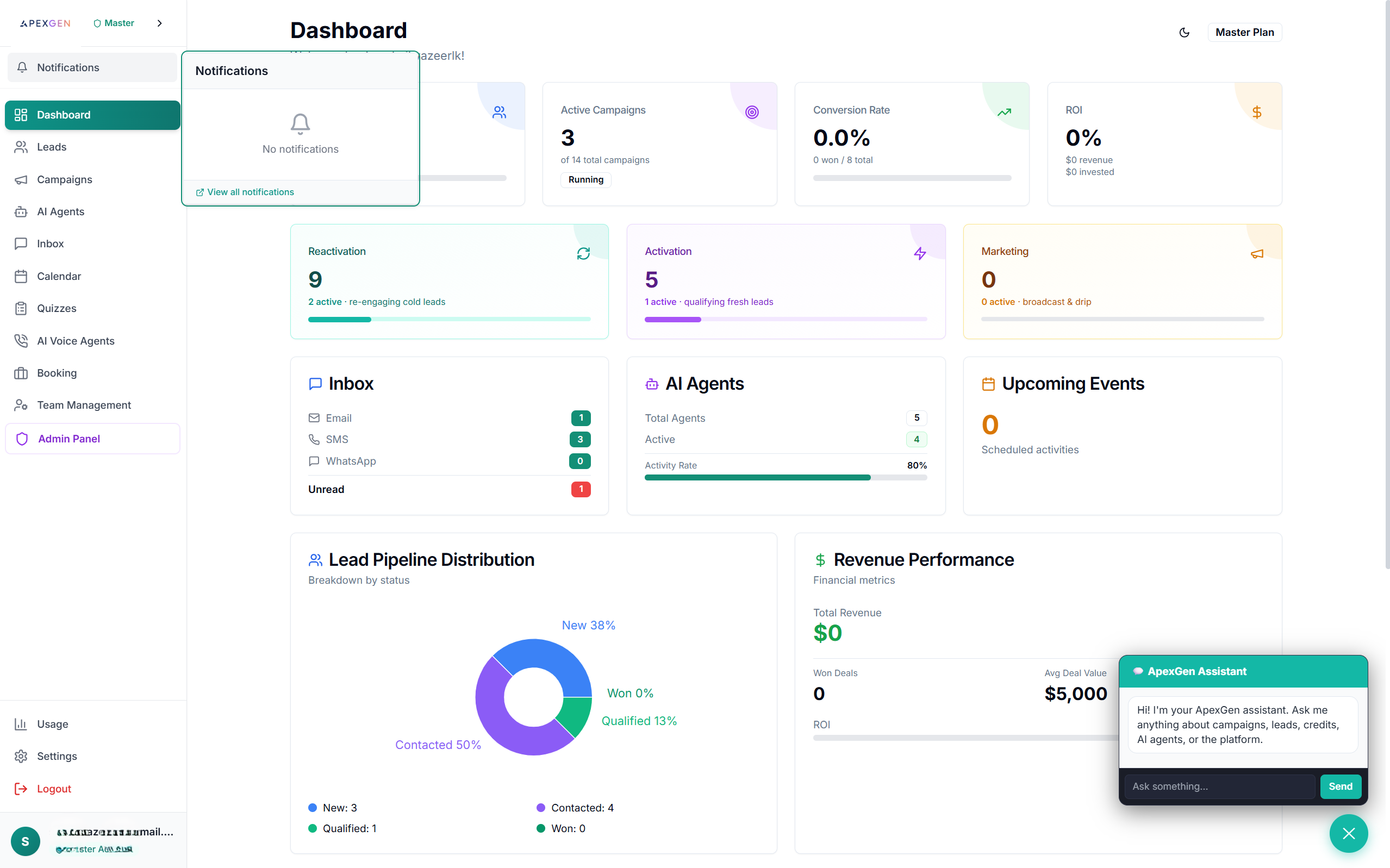Open the Admin Panel menu item
This screenshot has height=868, width=1390.
pos(69,439)
